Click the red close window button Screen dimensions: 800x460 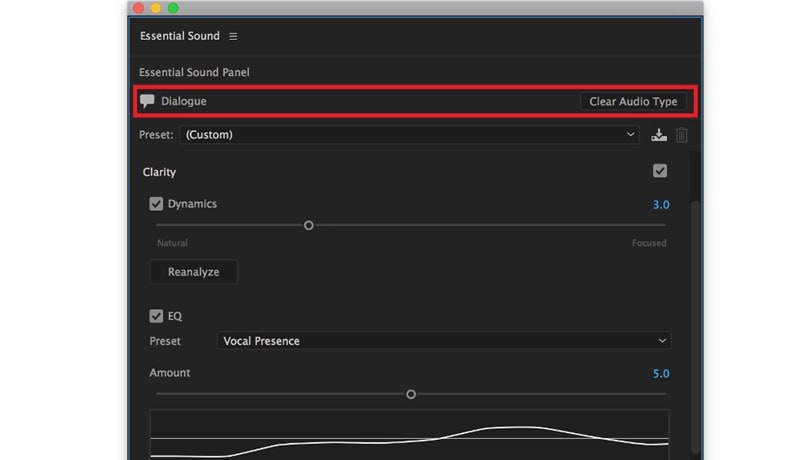coord(139,8)
